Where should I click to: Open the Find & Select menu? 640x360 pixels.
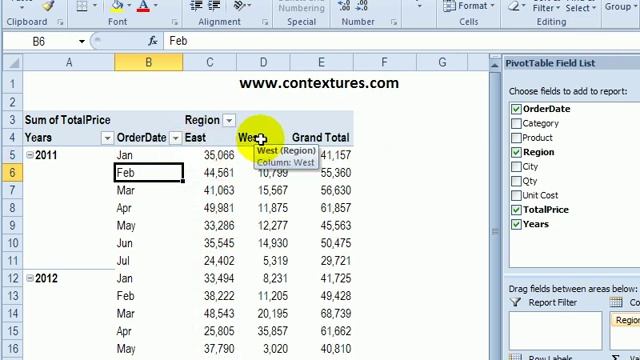581,8
